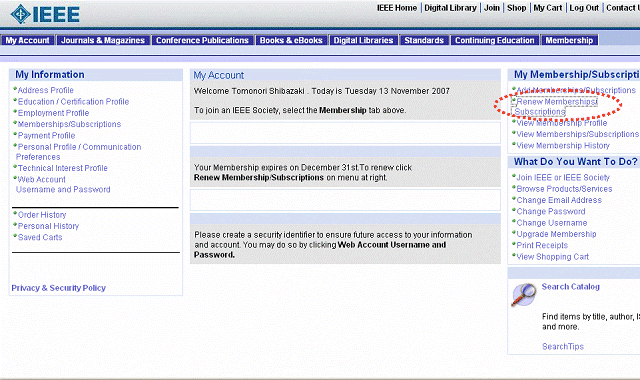Open View Membership Profile
This screenshot has height=380, width=640.
(x=562, y=123)
